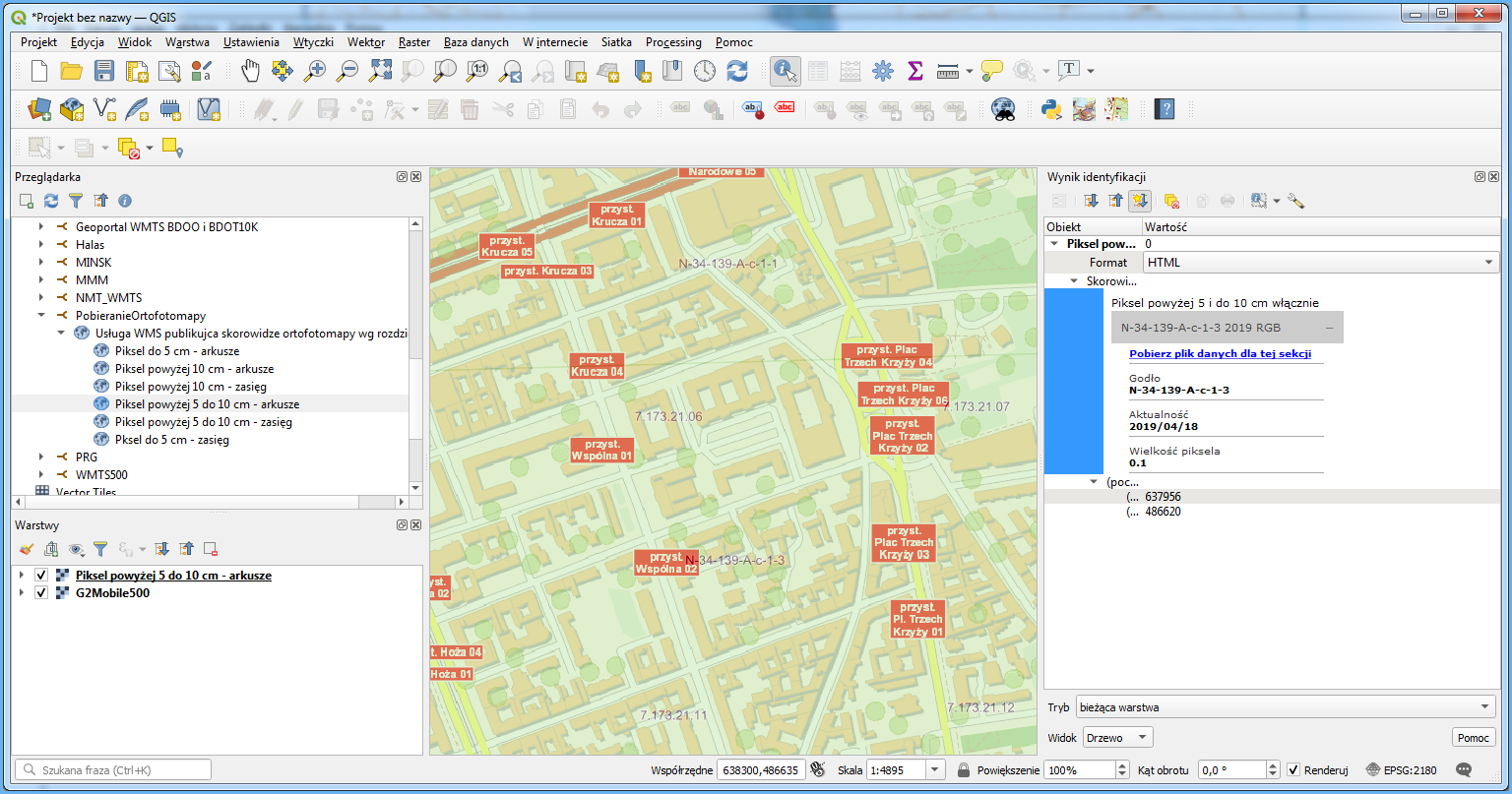Open the Raster menu

tap(414, 42)
